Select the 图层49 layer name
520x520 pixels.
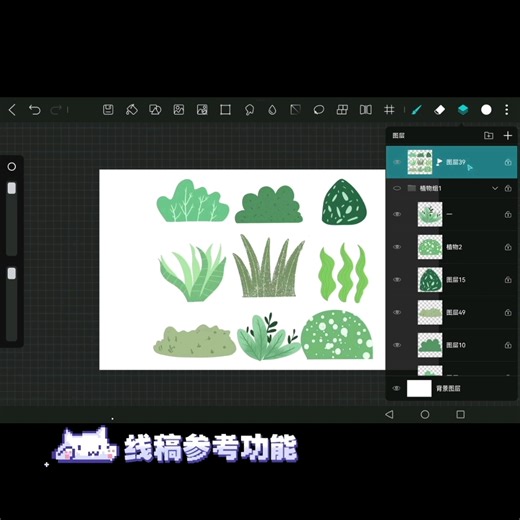[456, 312]
